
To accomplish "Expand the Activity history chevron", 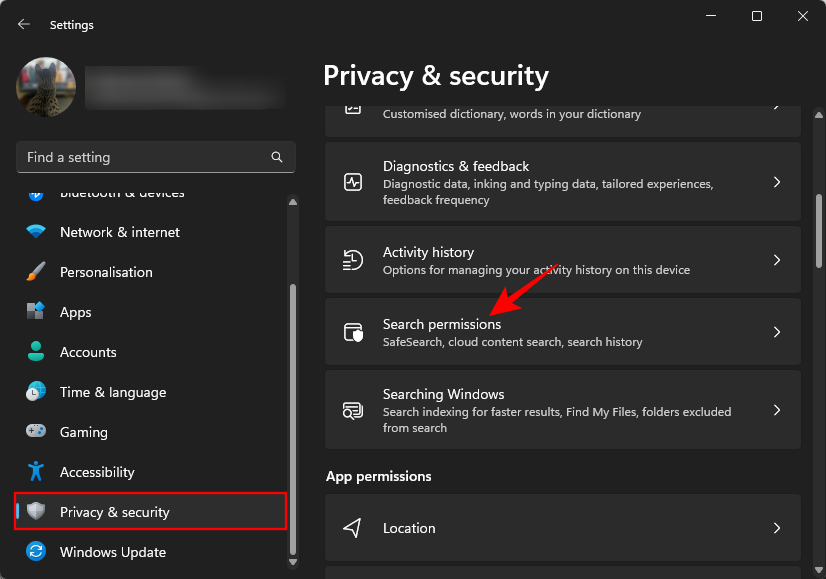I will tap(777, 260).
